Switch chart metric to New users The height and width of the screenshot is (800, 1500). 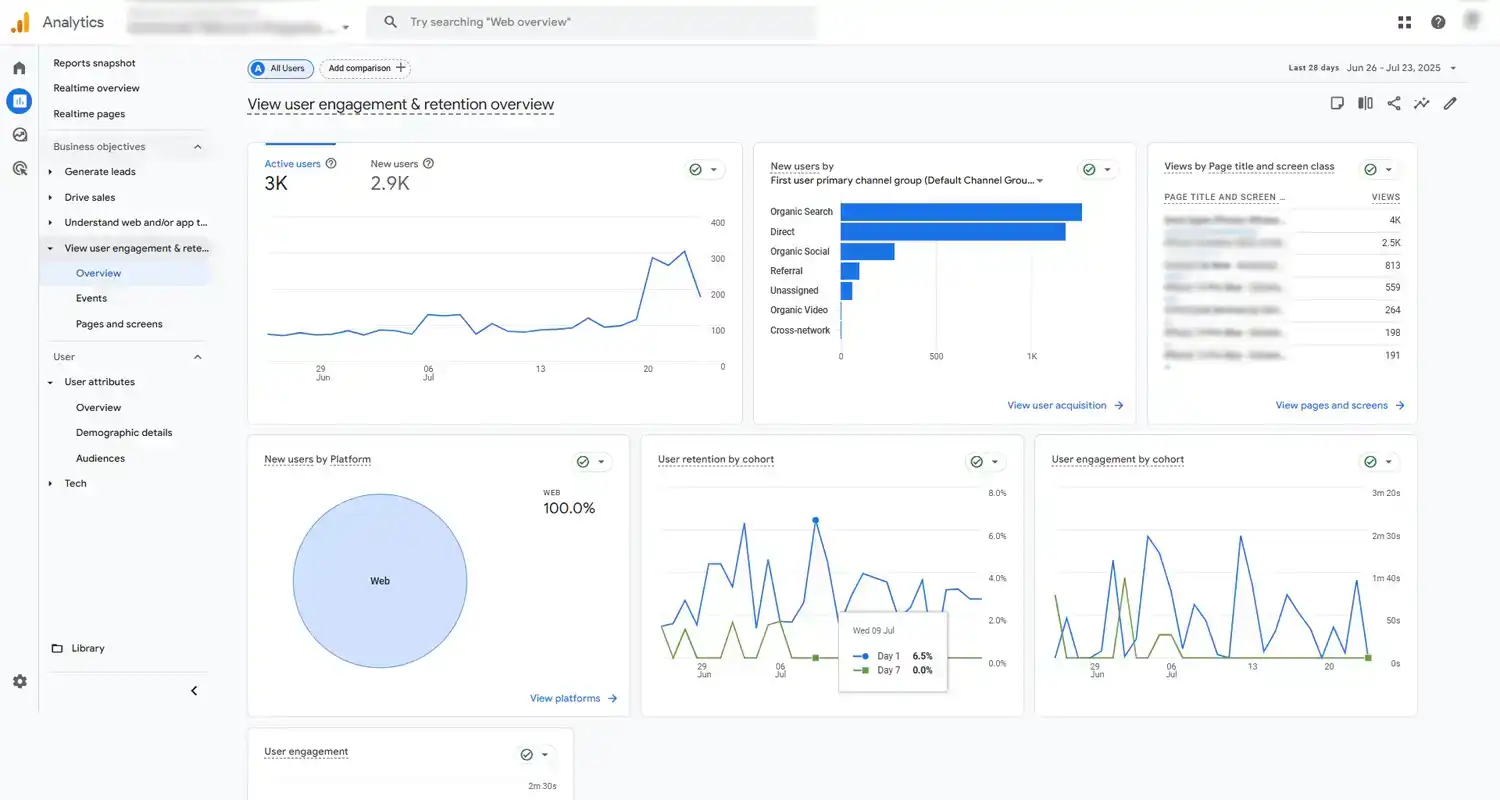click(394, 163)
